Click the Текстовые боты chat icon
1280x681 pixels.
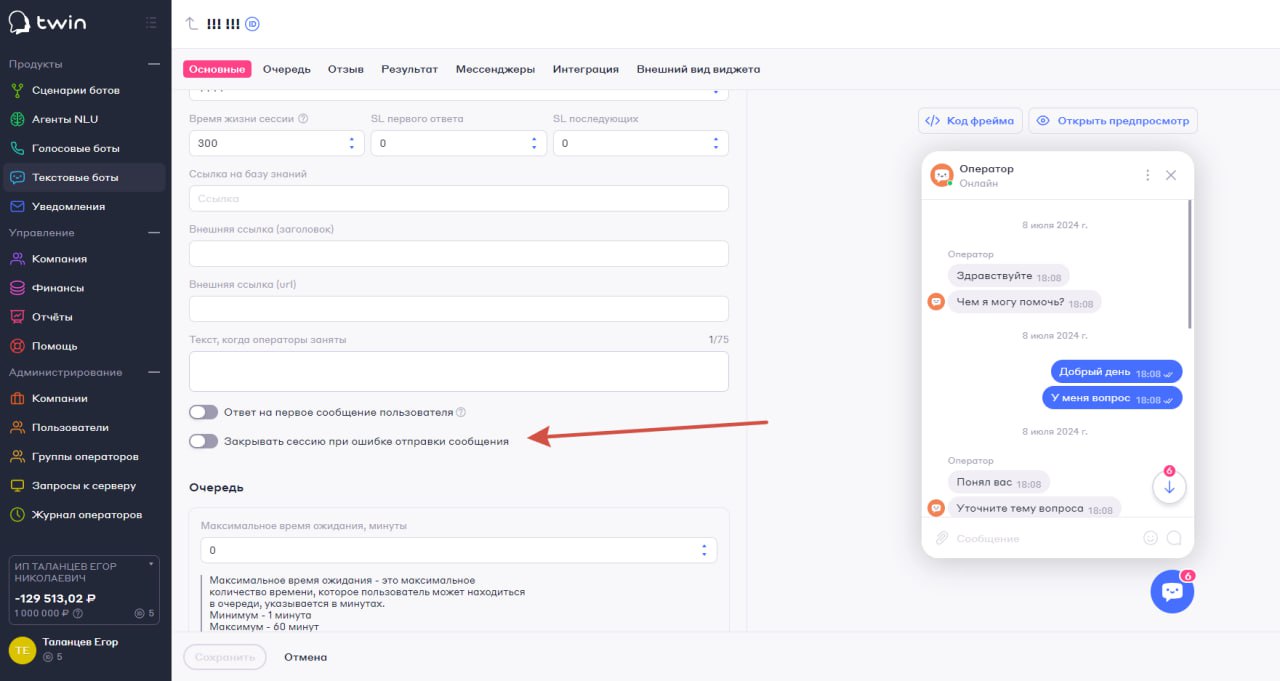[17, 177]
